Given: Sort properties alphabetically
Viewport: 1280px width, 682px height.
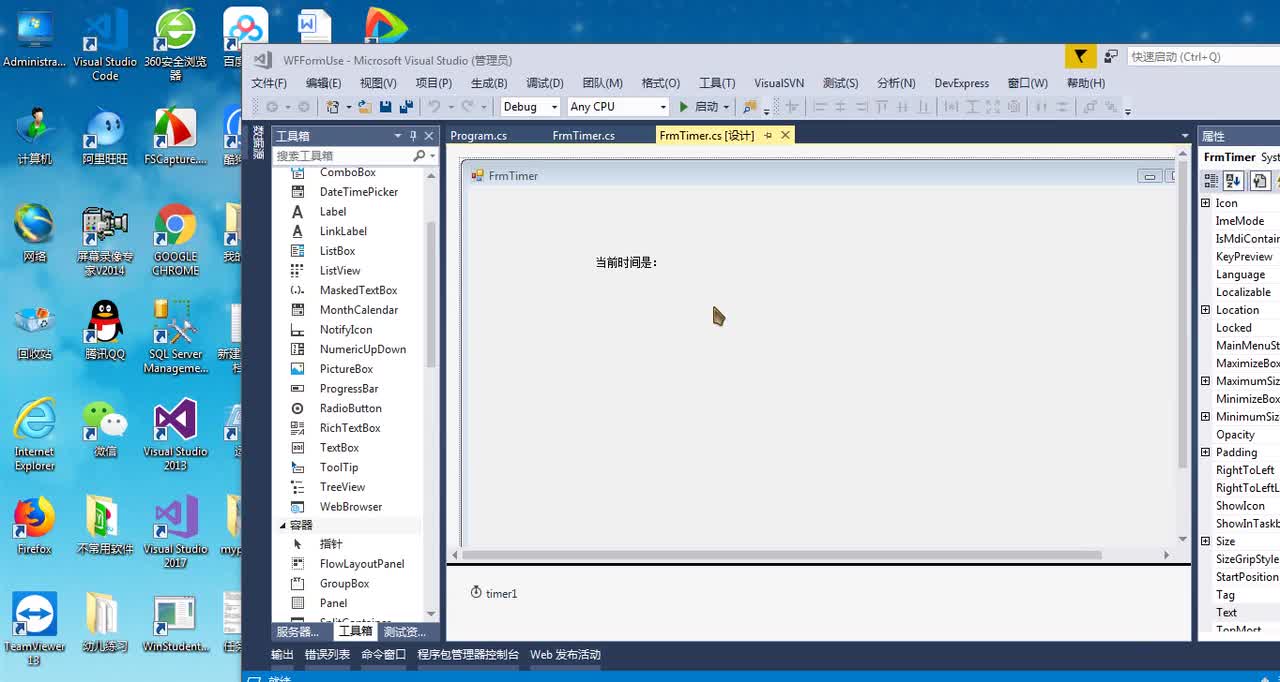Looking at the screenshot, I should coord(1234,181).
